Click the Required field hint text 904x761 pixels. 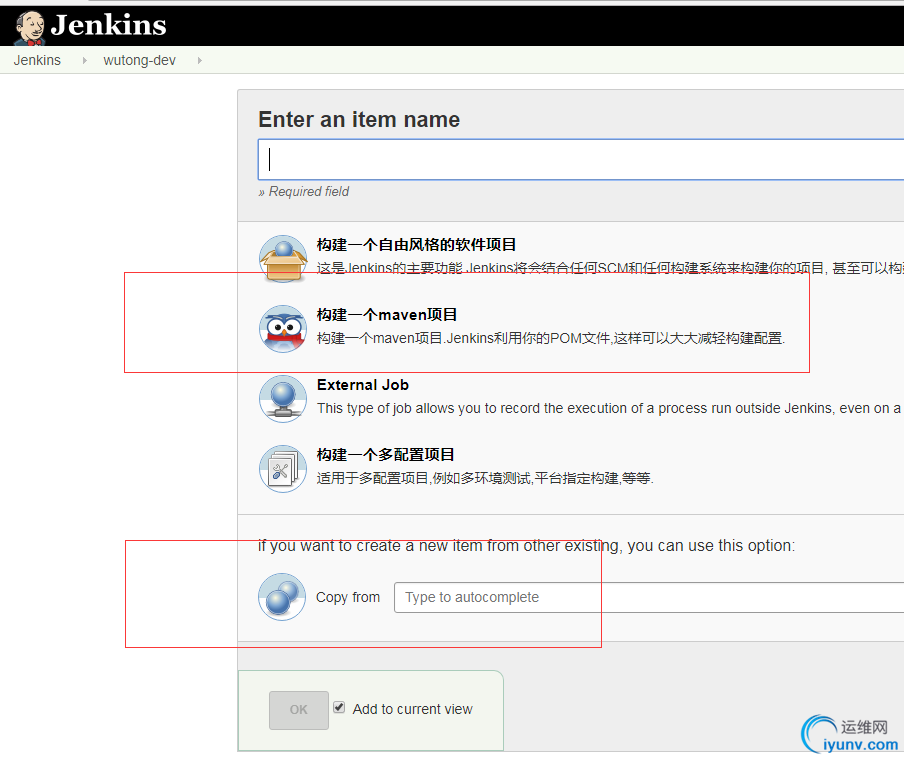[x=304, y=191]
